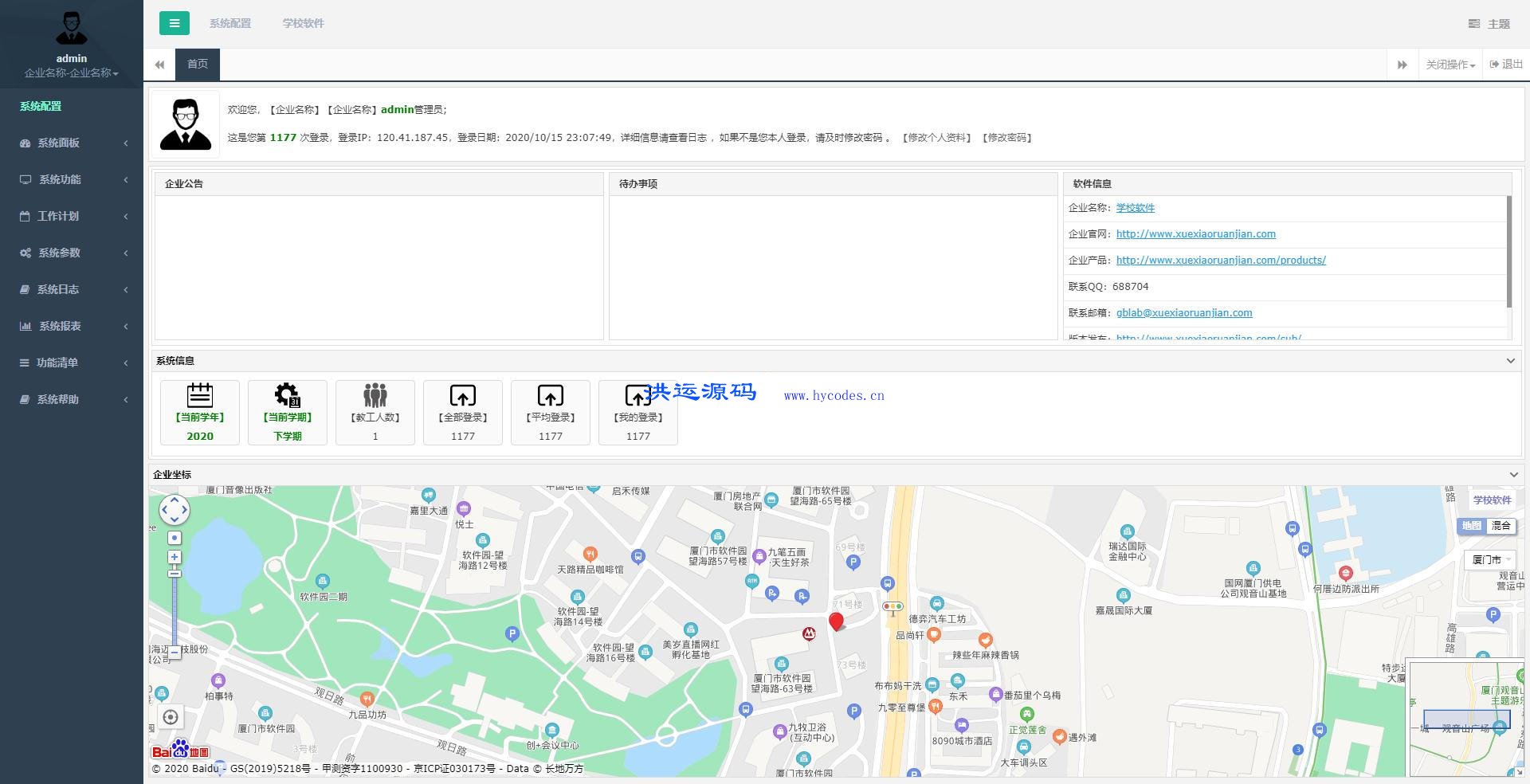Open the 企业名称-企业名称 dropdown under admin
Image resolution: width=1530 pixels, height=784 pixels.
click(x=72, y=73)
